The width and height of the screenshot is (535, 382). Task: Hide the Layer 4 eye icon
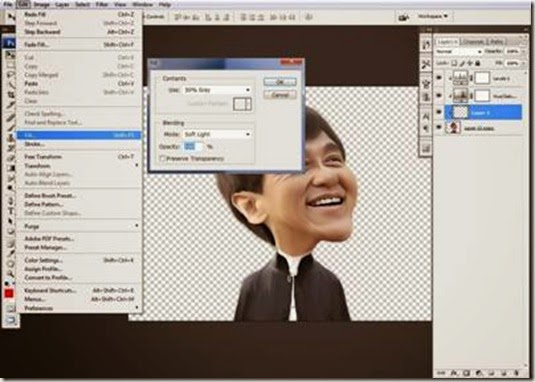(x=438, y=112)
